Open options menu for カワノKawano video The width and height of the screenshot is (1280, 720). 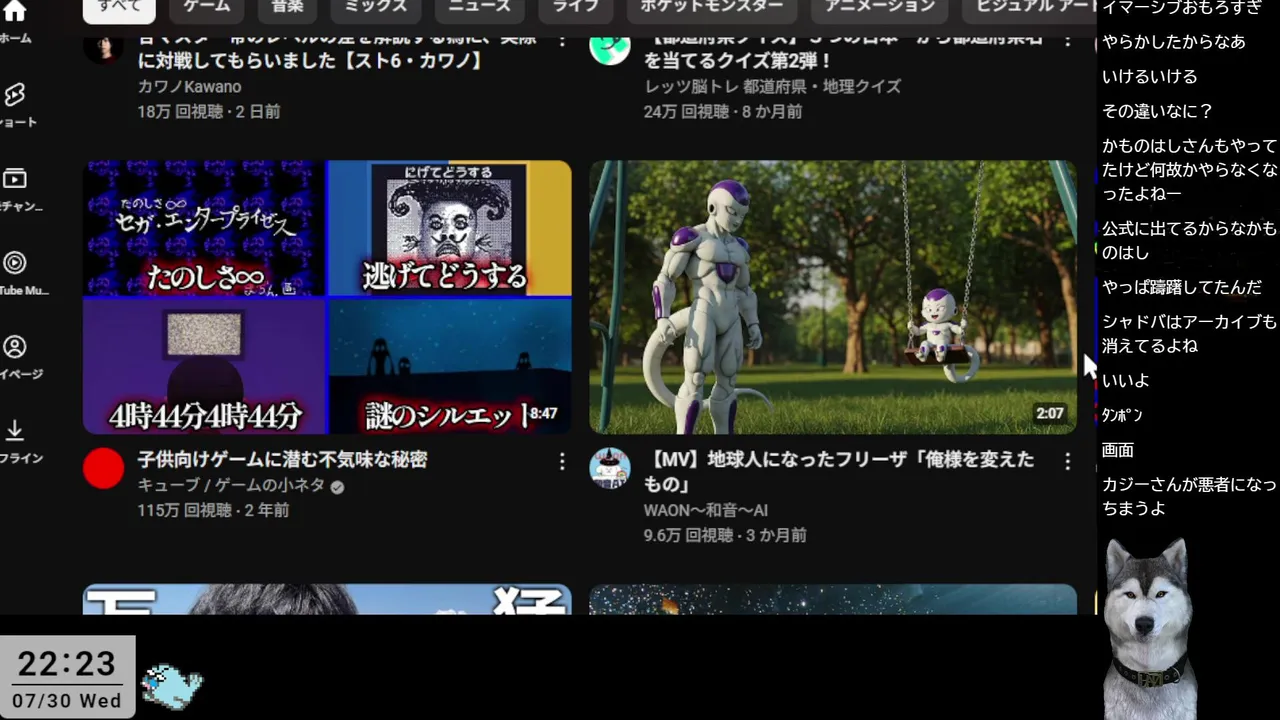point(562,42)
